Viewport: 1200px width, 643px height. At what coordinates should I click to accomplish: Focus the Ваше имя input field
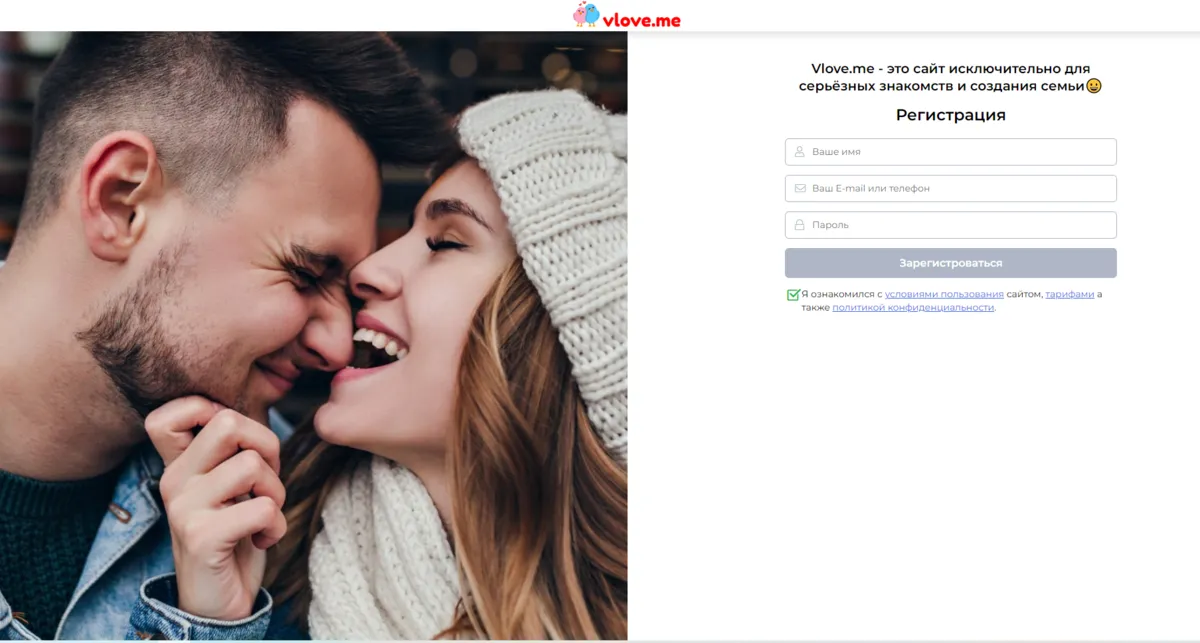[x=951, y=152]
